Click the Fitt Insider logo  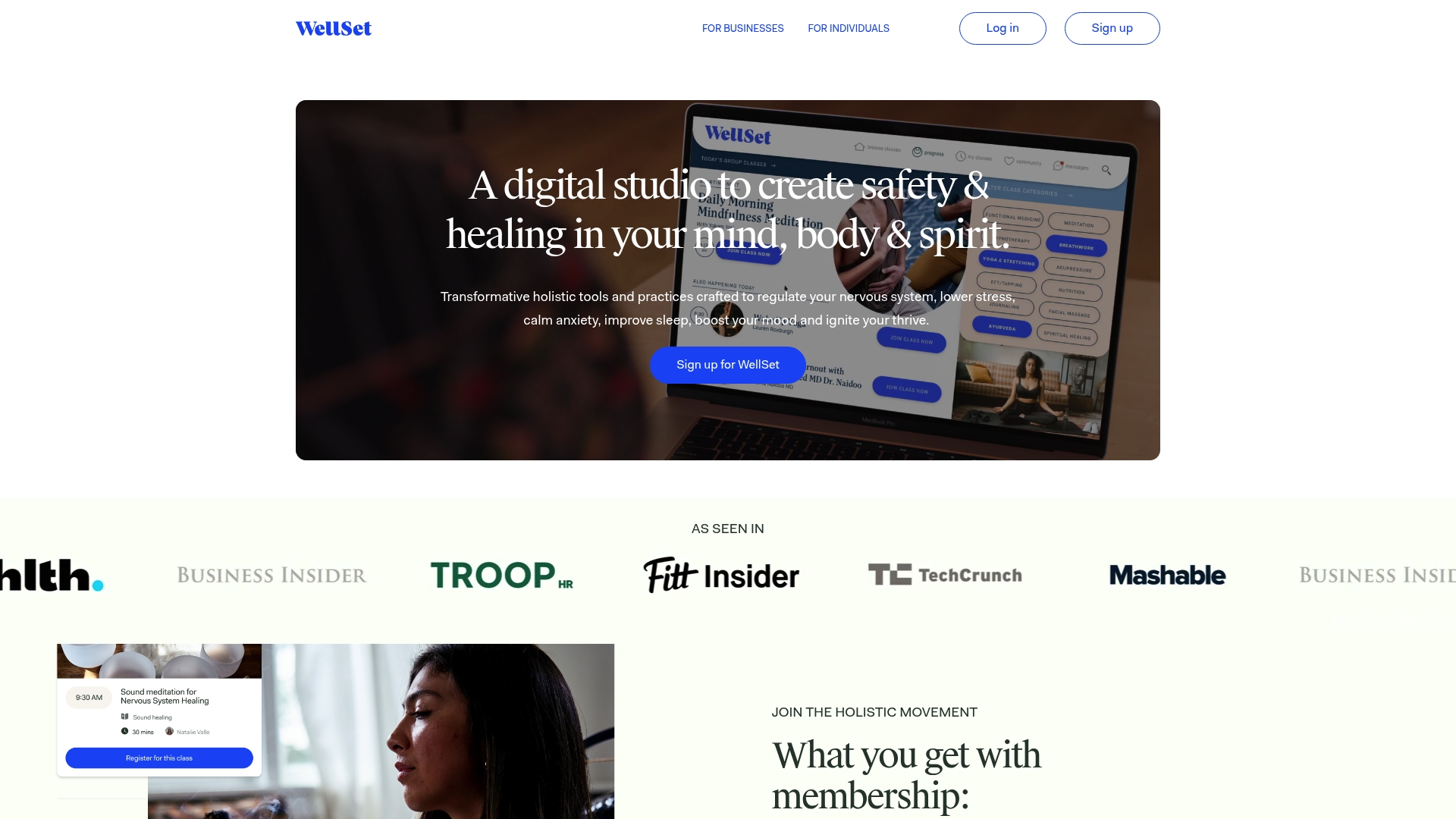tap(721, 575)
